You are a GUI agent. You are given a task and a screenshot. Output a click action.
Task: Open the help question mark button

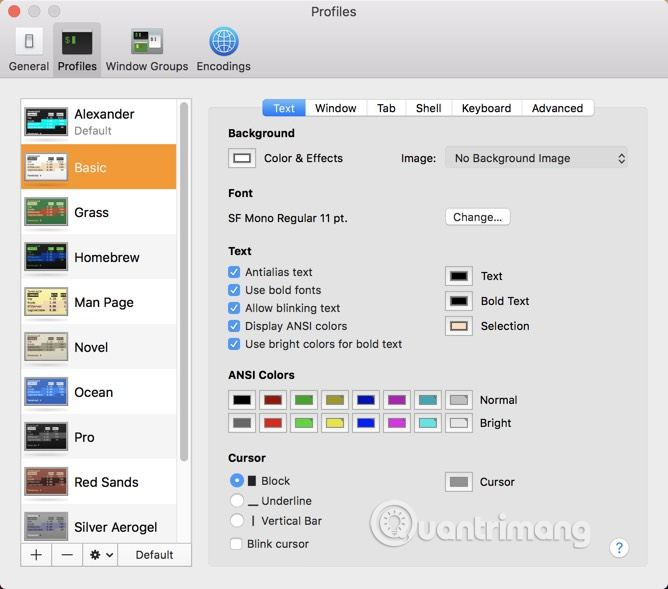pyautogui.click(x=619, y=547)
